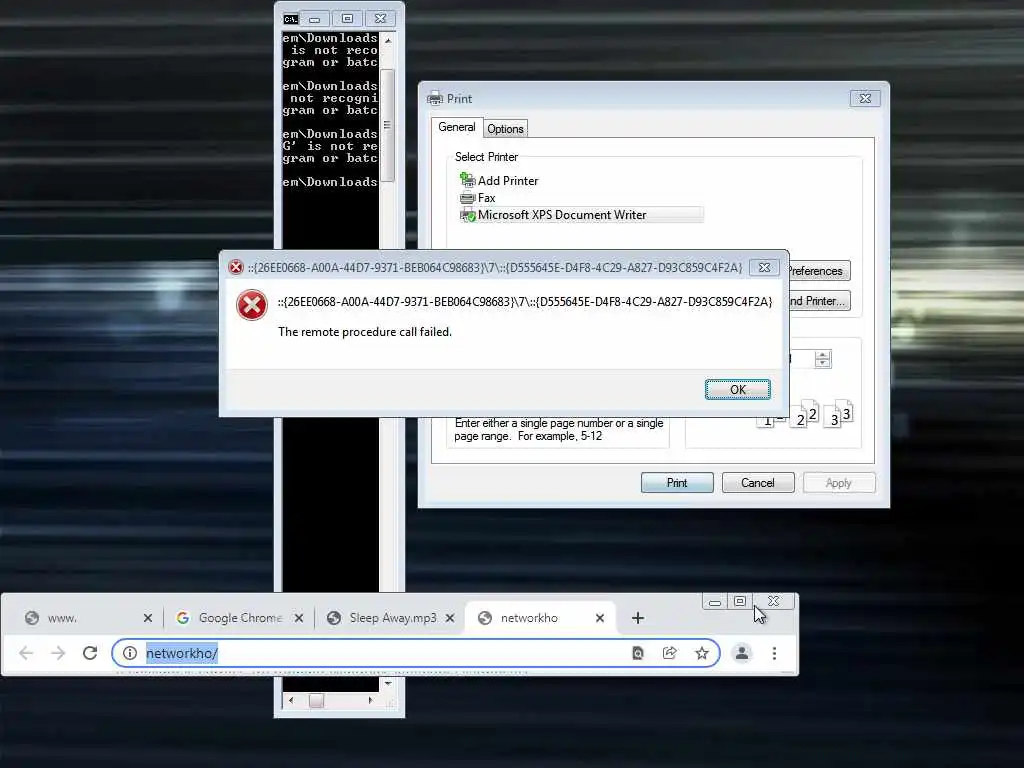
Task: Maximize the Chrome window
Action: 740,601
